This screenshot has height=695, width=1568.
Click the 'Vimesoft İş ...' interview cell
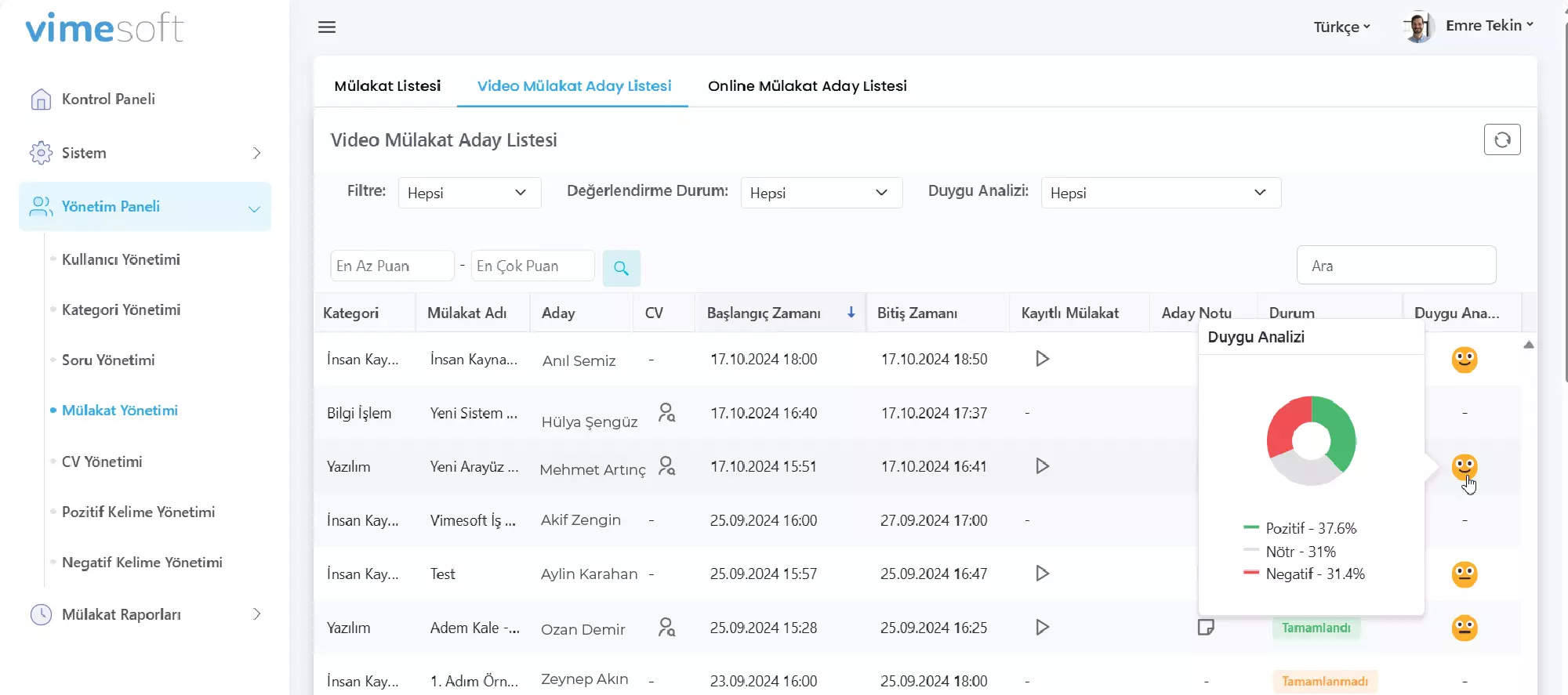coord(473,520)
